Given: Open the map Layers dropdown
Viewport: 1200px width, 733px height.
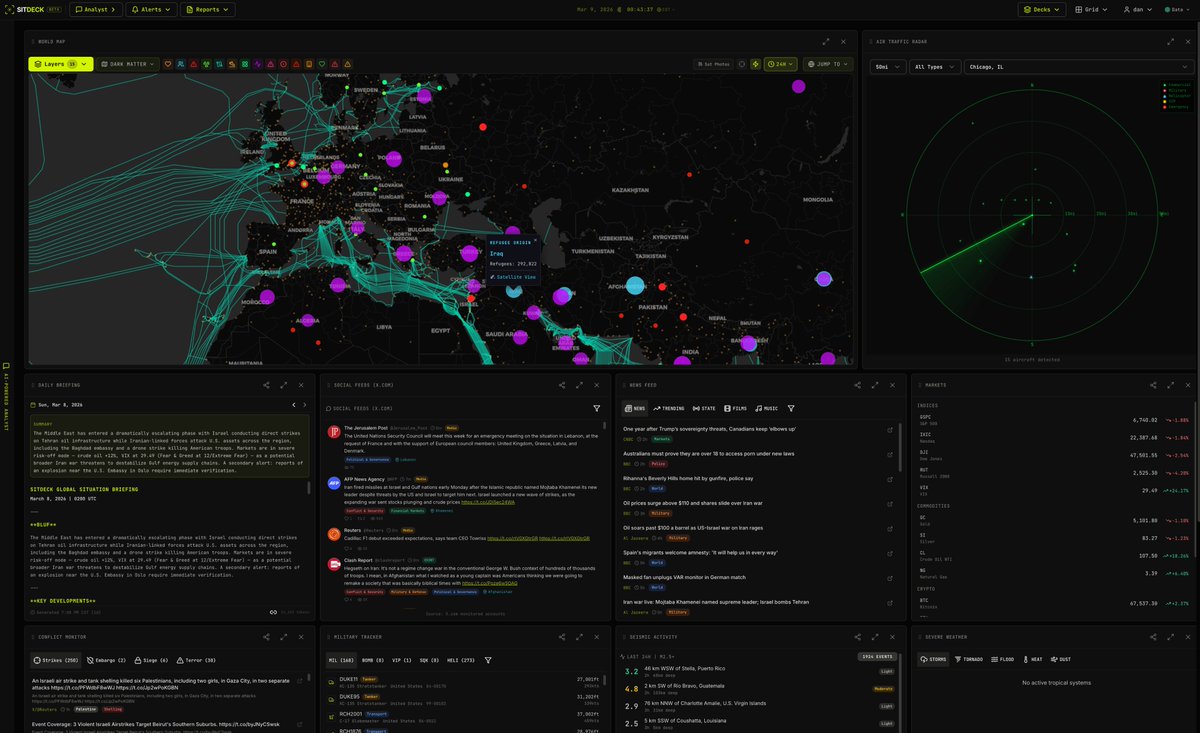Looking at the screenshot, I should coord(60,64).
